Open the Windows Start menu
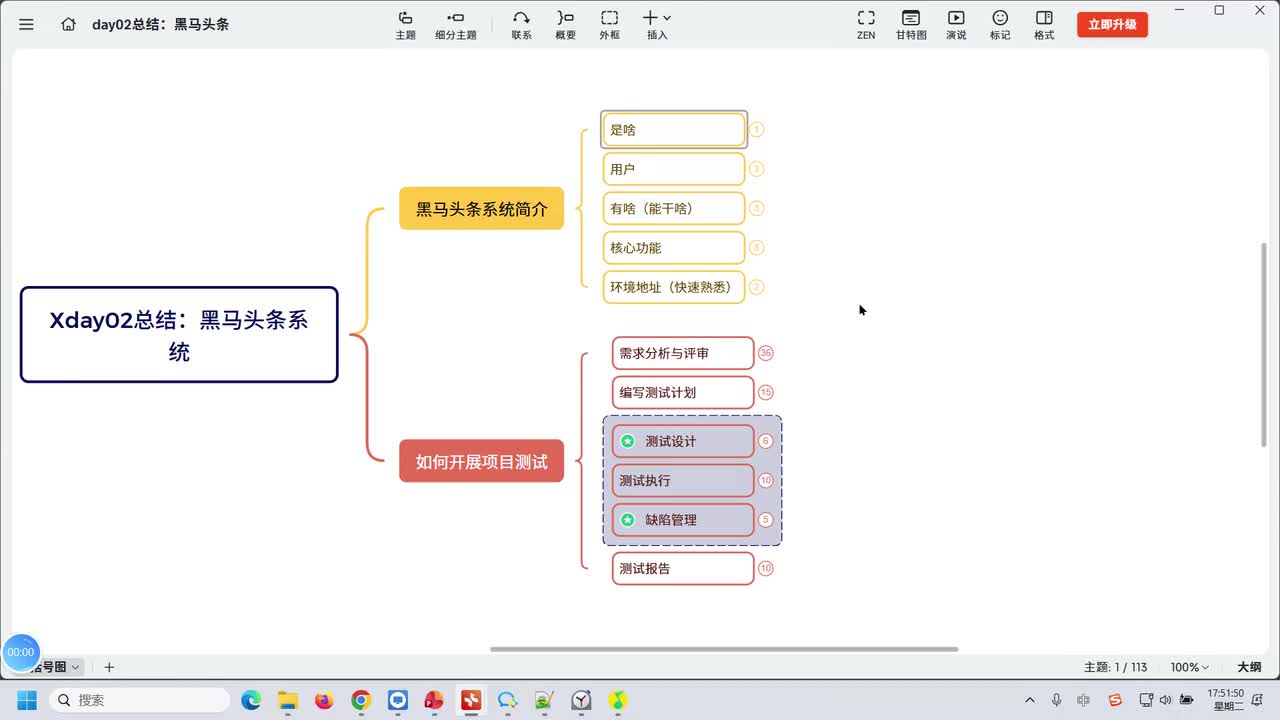The height and width of the screenshot is (720, 1280). pos(27,700)
